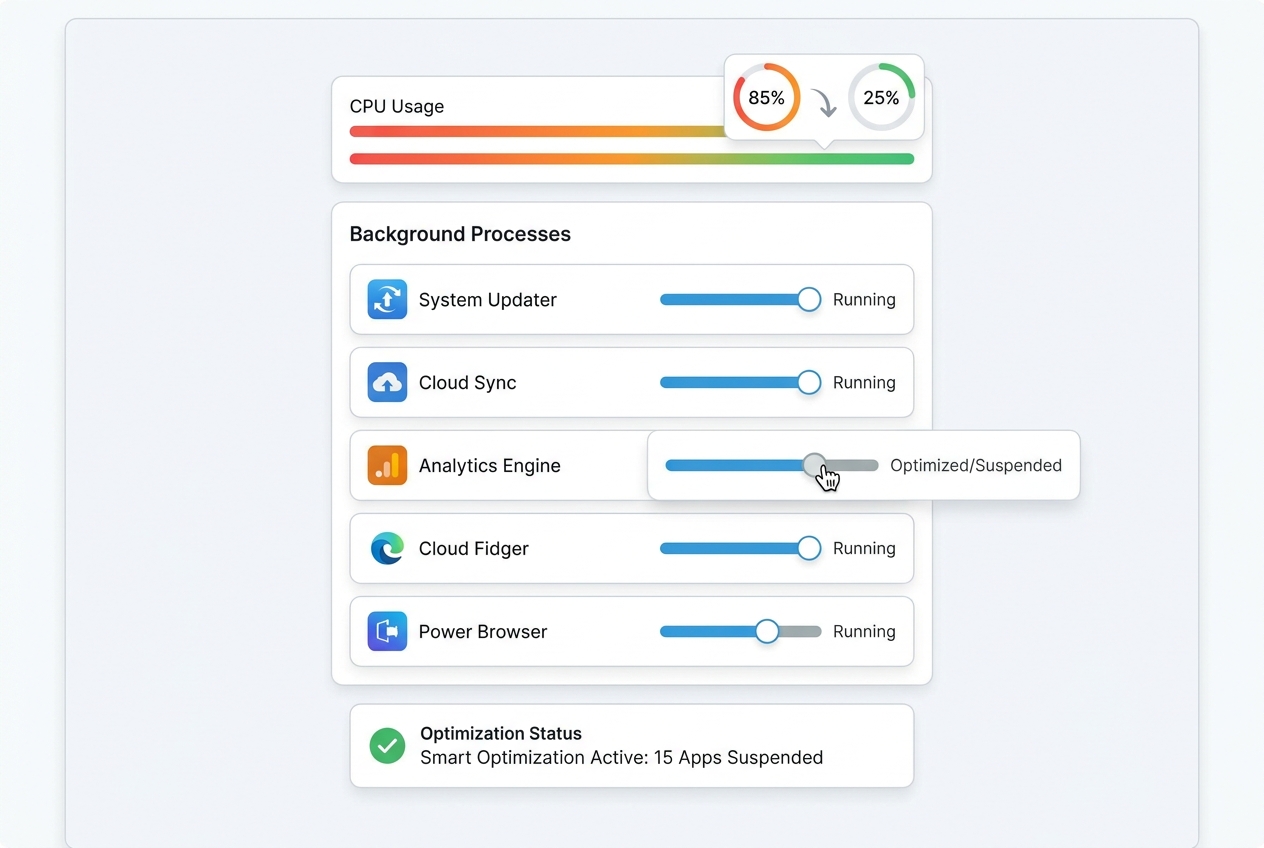
Task: Toggle the Cloud Fidger slider knob
Action: click(809, 548)
